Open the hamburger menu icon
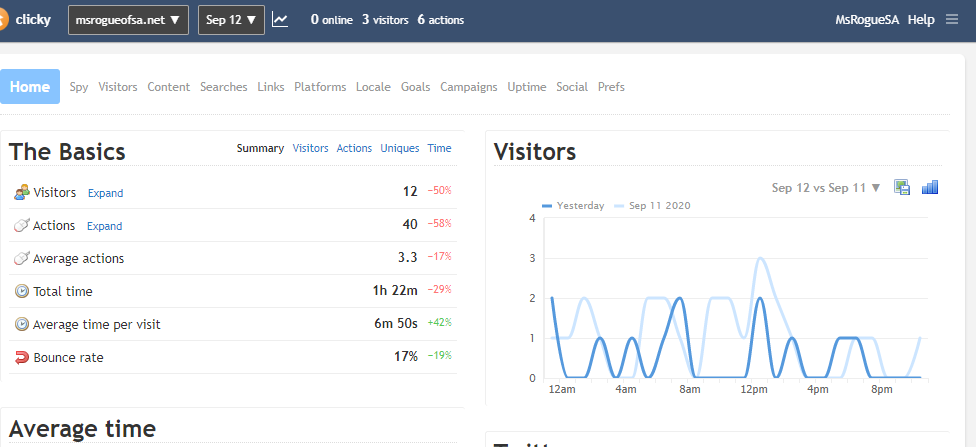The width and height of the screenshot is (976, 447). 951,20
